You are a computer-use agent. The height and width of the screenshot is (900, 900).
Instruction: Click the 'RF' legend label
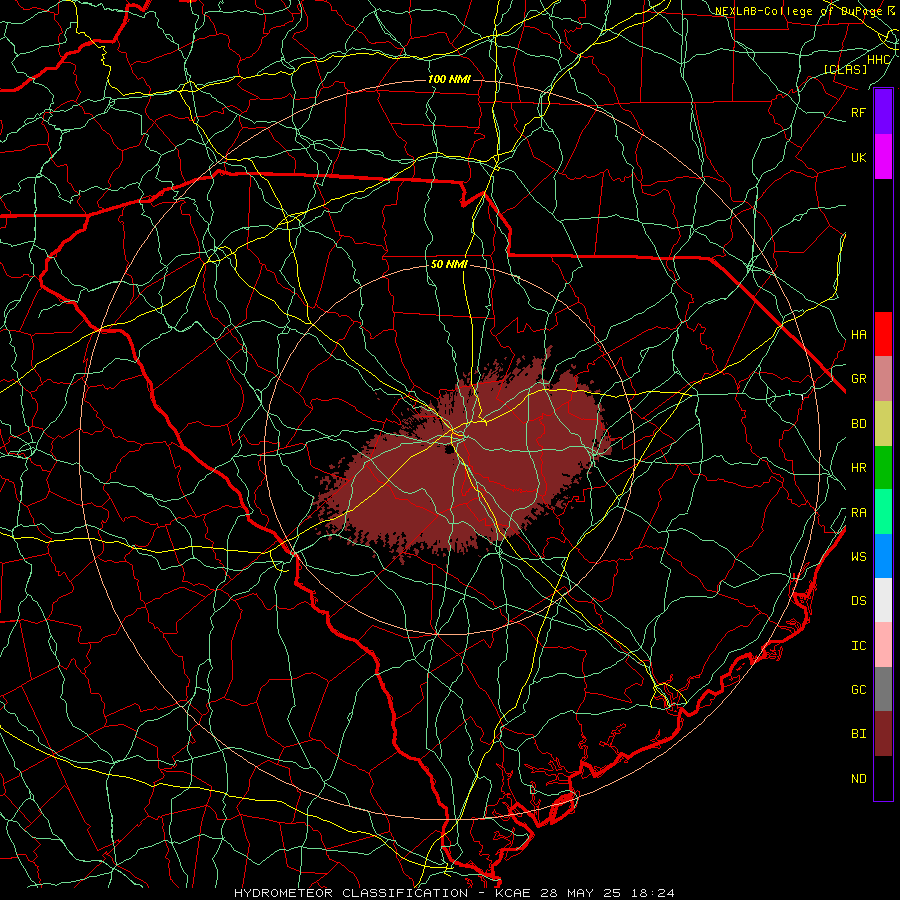[858, 112]
